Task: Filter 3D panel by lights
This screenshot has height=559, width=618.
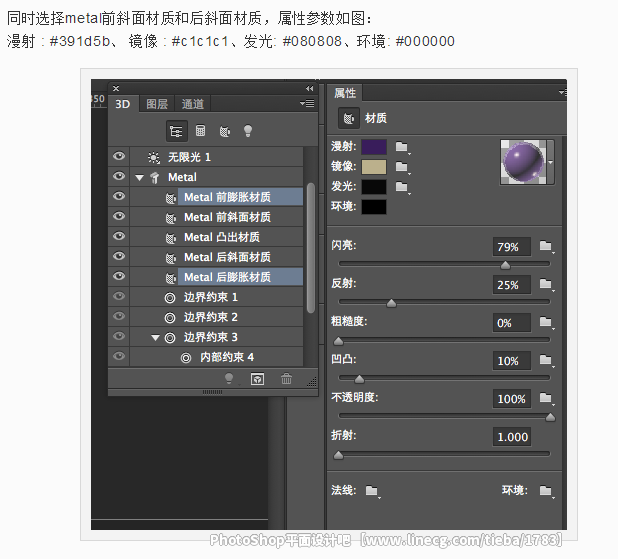Action: (248, 130)
